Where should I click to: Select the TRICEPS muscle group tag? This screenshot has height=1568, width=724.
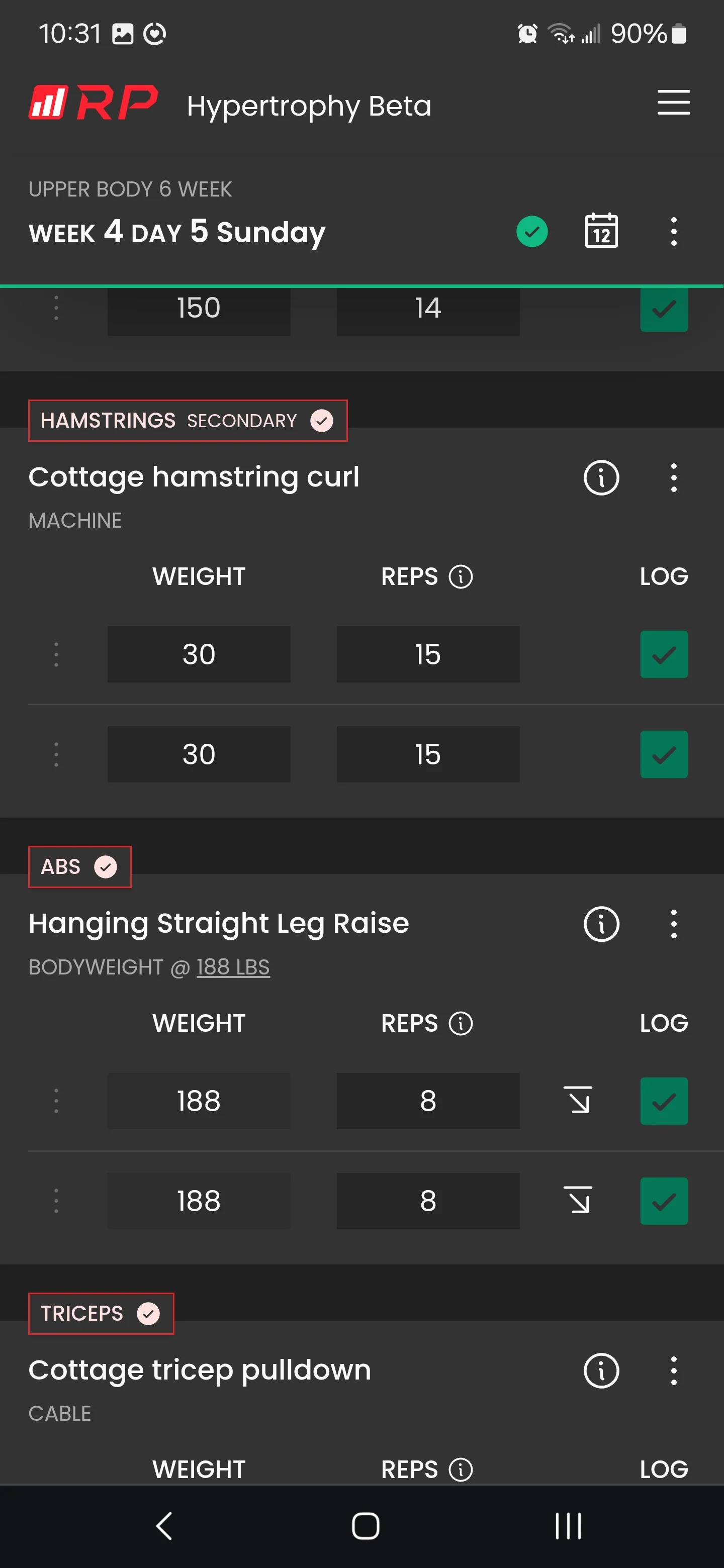pos(101,1314)
